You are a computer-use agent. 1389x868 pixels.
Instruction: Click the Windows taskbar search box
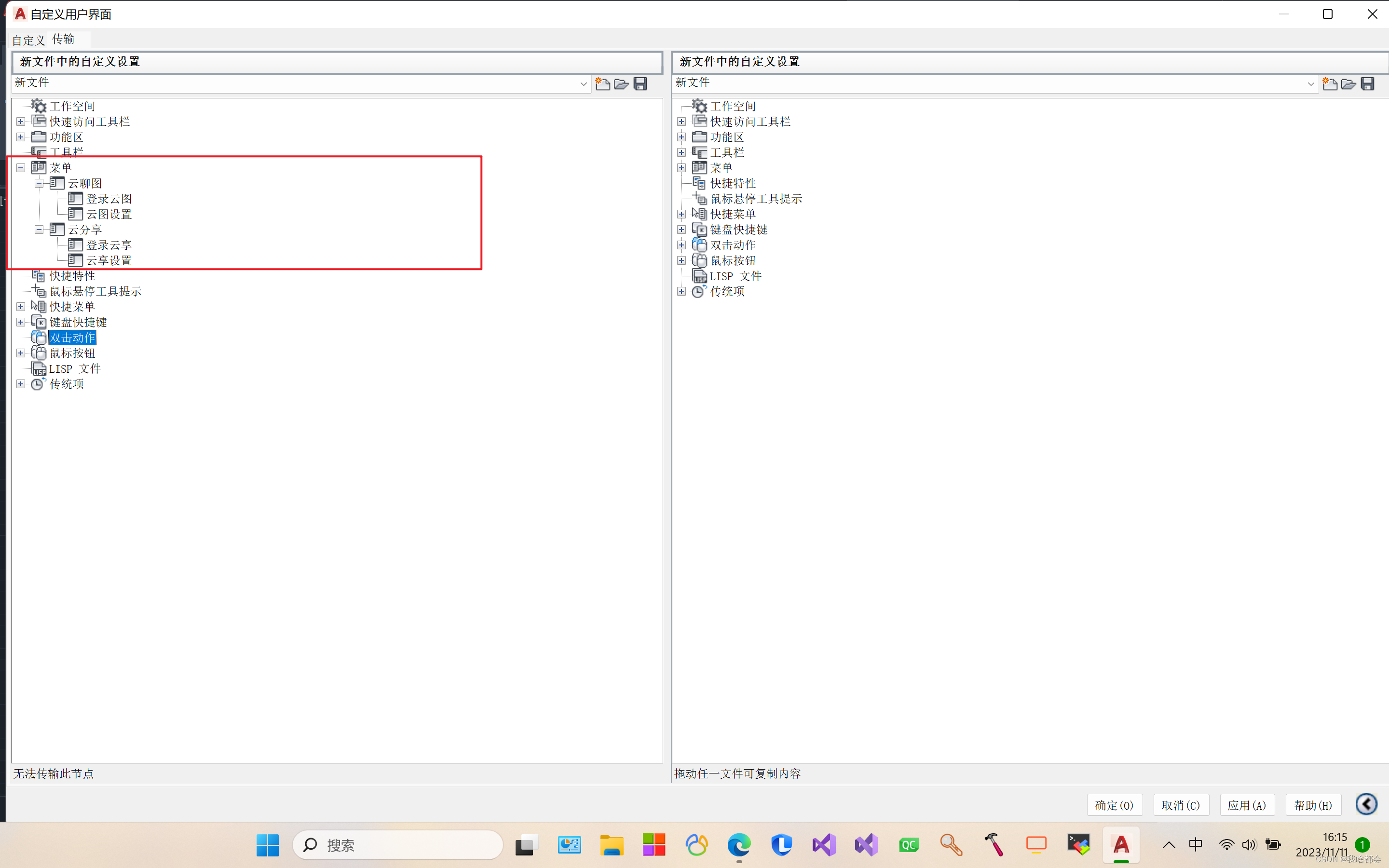coord(397,845)
